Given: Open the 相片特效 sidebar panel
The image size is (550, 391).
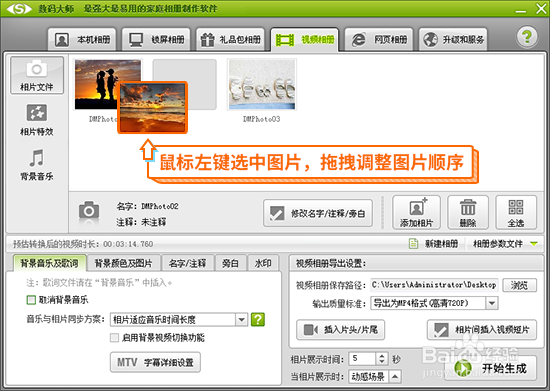Looking at the screenshot, I should click(37, 120).
